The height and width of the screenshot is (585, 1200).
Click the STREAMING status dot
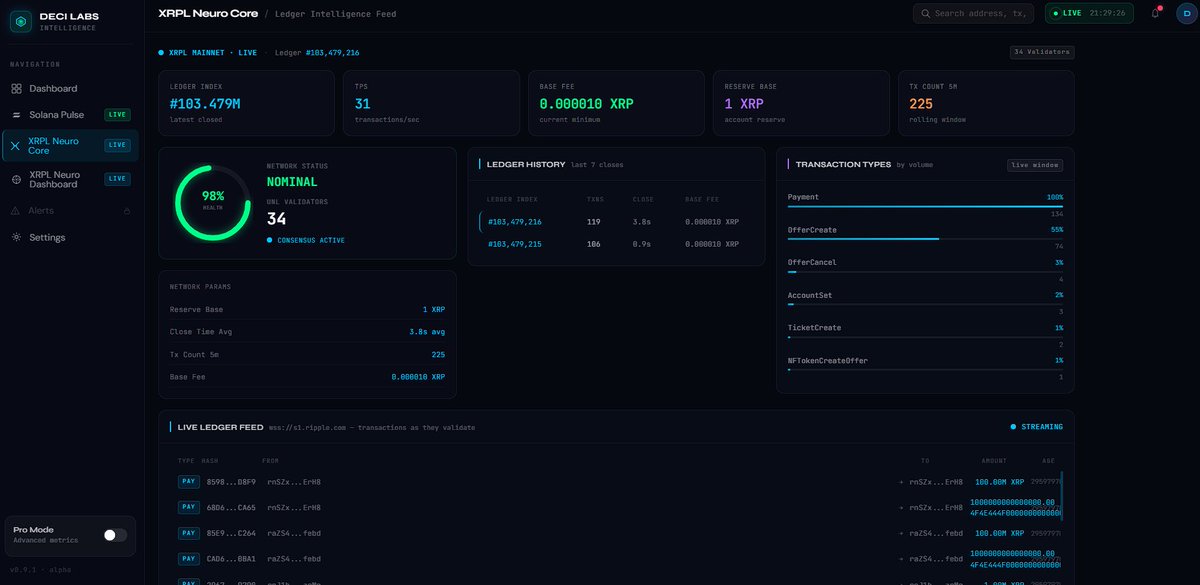point(1013,427)
